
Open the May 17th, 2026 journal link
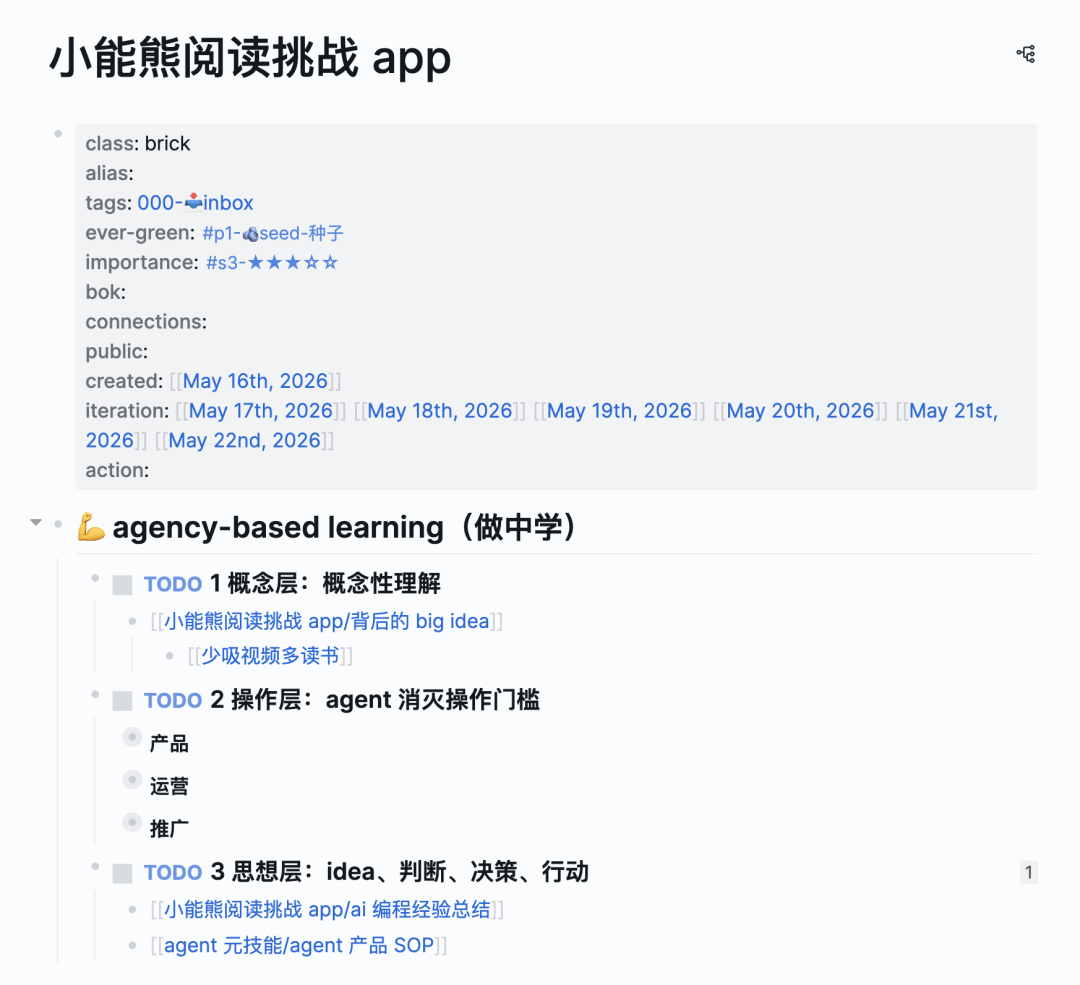(x=260, y=411)
